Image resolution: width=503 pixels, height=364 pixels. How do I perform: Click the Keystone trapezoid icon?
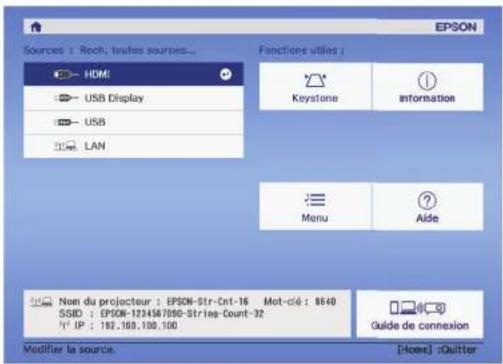(315, 80)
